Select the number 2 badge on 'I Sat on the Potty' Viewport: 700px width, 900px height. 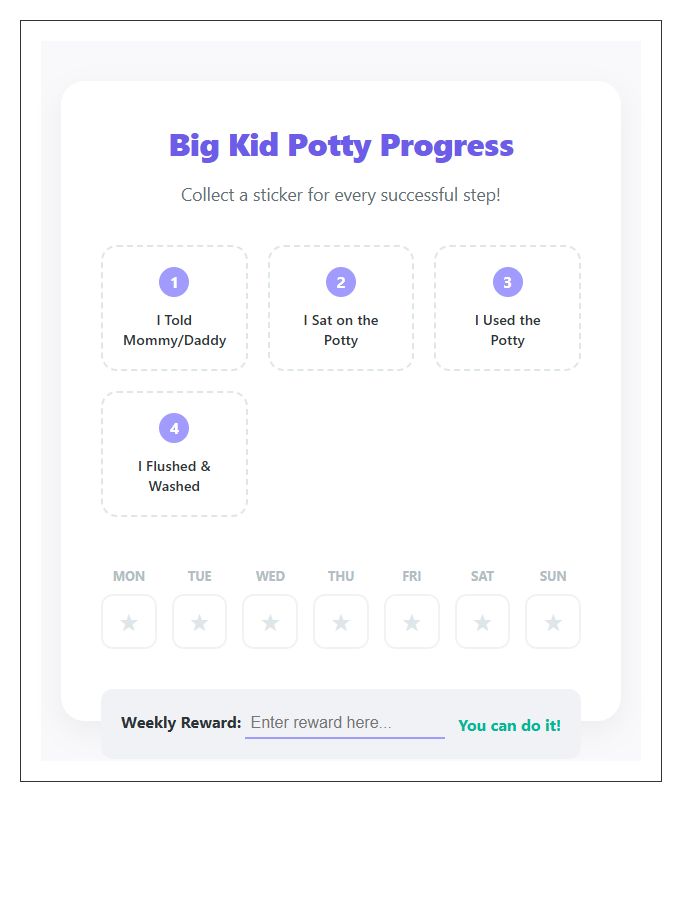point(341,282)
